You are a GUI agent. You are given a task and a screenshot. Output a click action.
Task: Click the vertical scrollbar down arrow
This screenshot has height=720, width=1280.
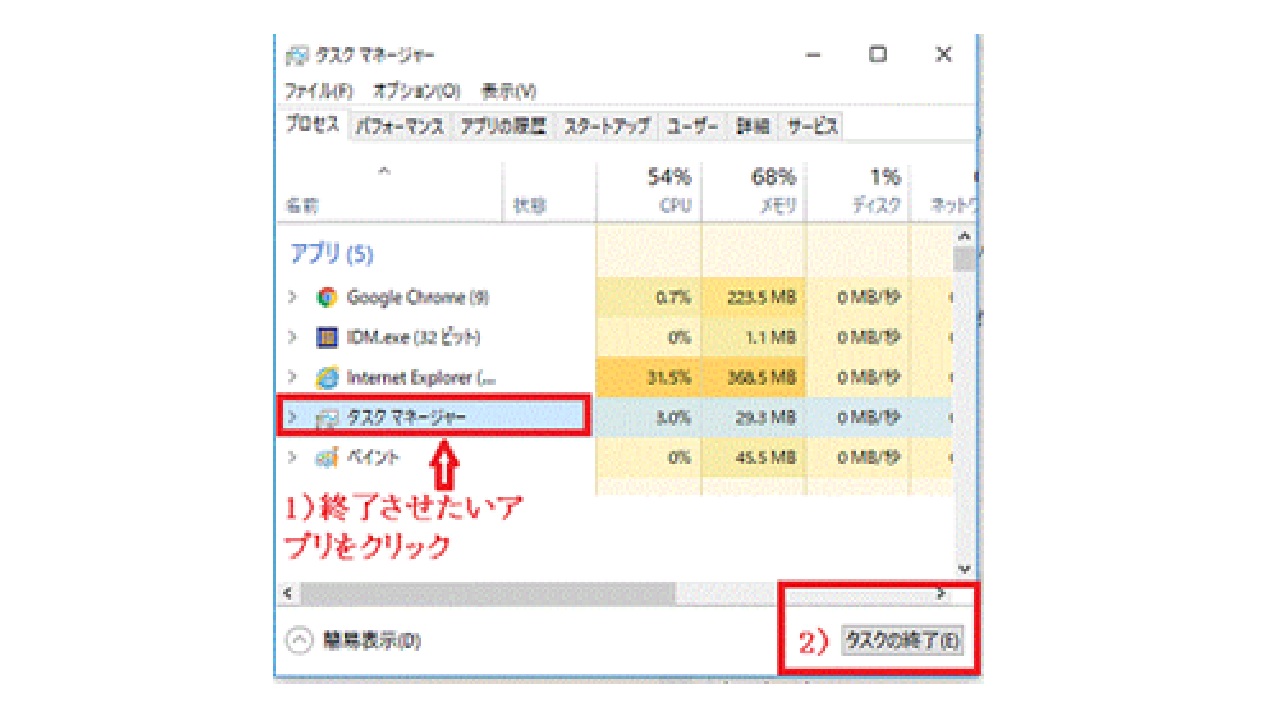[x=964, y=568]
